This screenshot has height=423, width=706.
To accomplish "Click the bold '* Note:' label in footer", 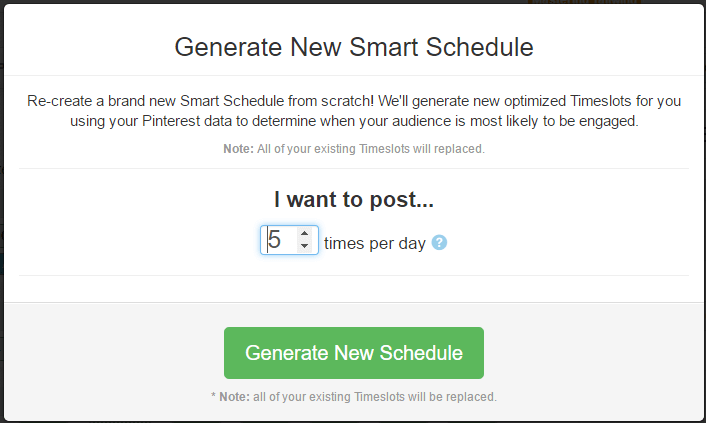I will point(230,397).
